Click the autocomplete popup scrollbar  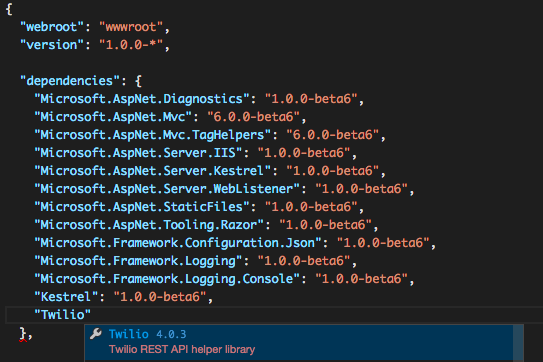click(x=518, y=343)
